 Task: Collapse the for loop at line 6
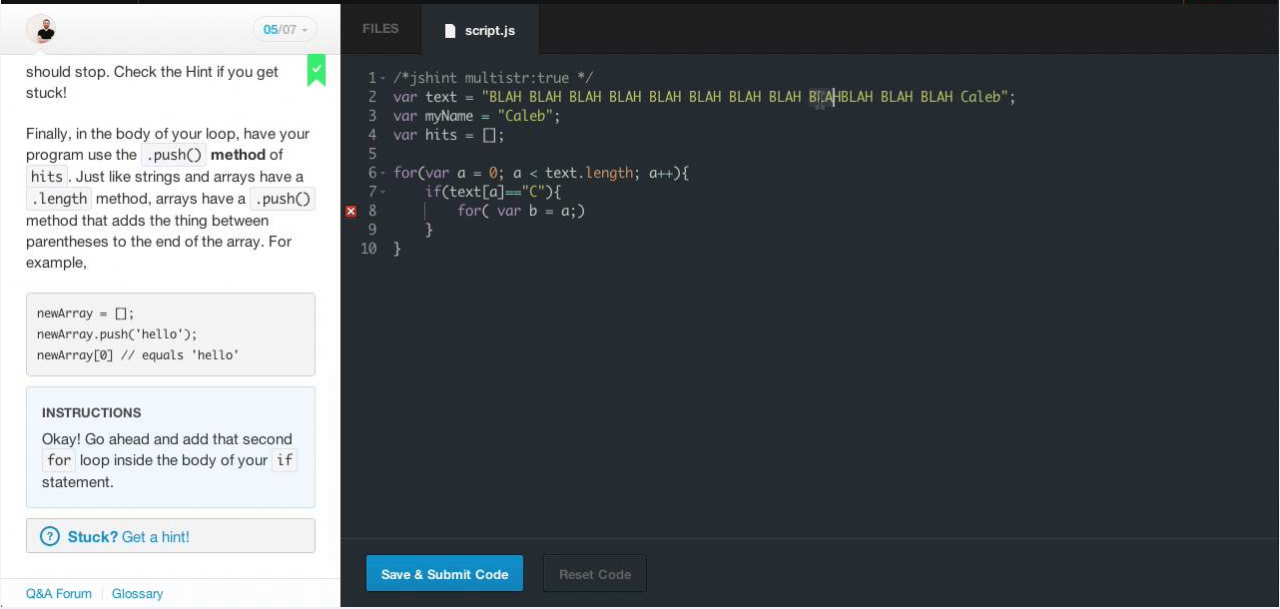pos(381,172)
